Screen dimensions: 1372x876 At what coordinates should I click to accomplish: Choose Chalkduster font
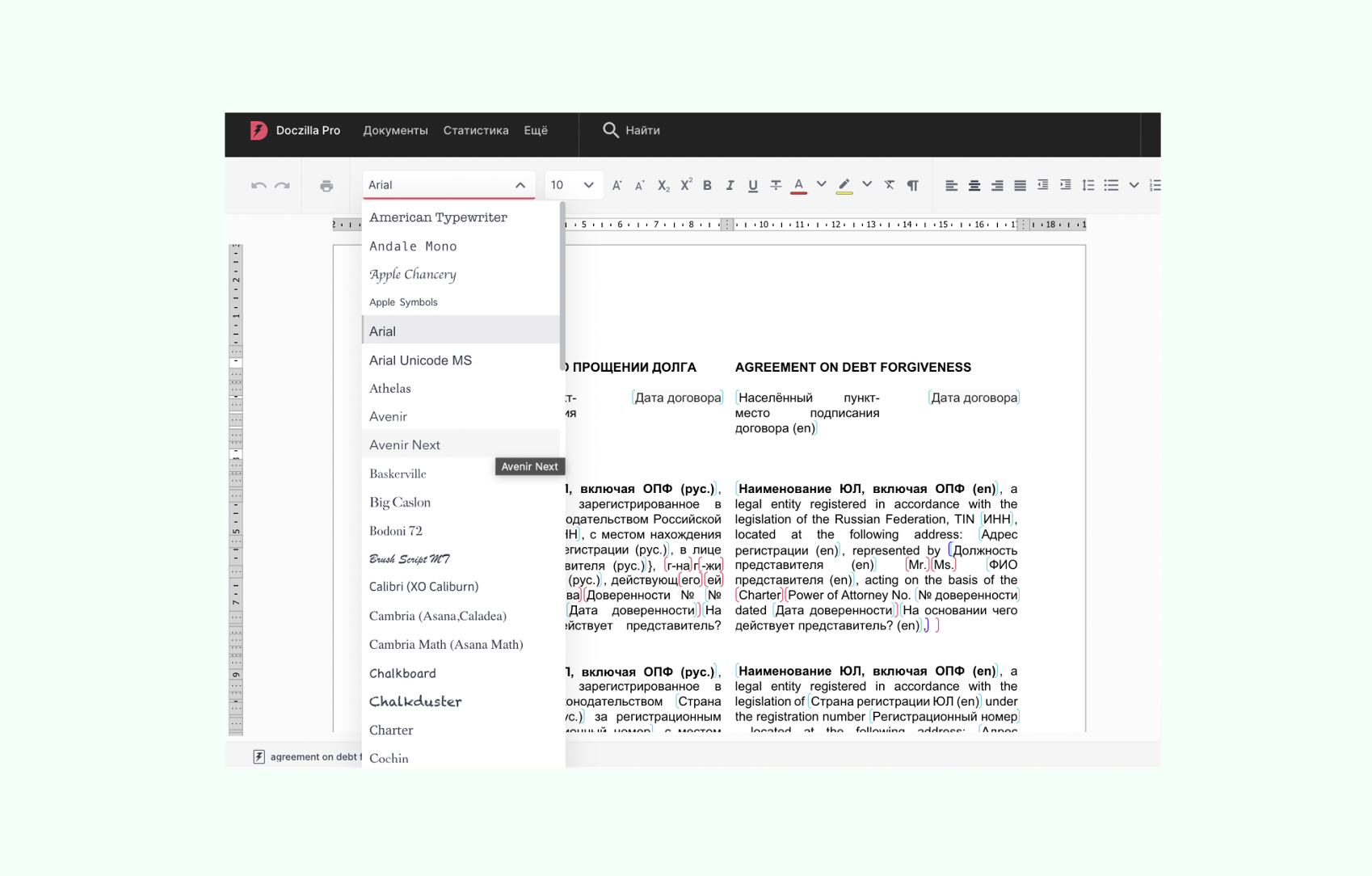461,701
